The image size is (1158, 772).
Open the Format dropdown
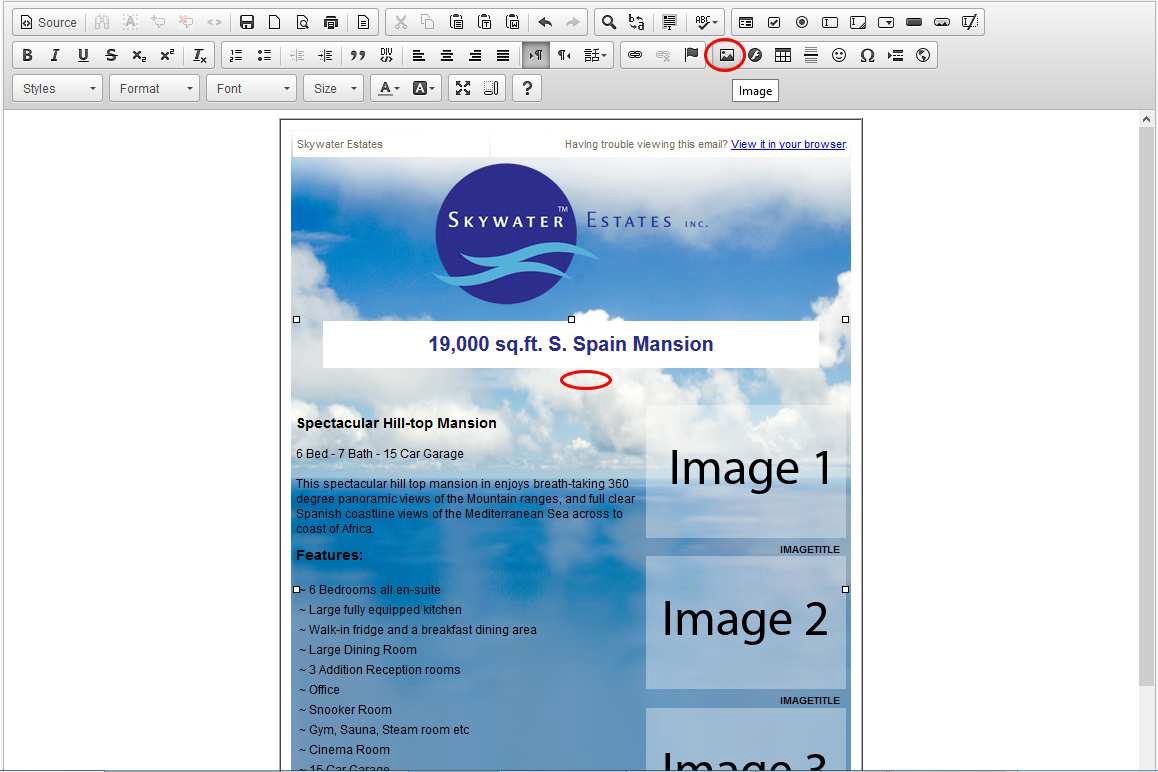[154, 88]
